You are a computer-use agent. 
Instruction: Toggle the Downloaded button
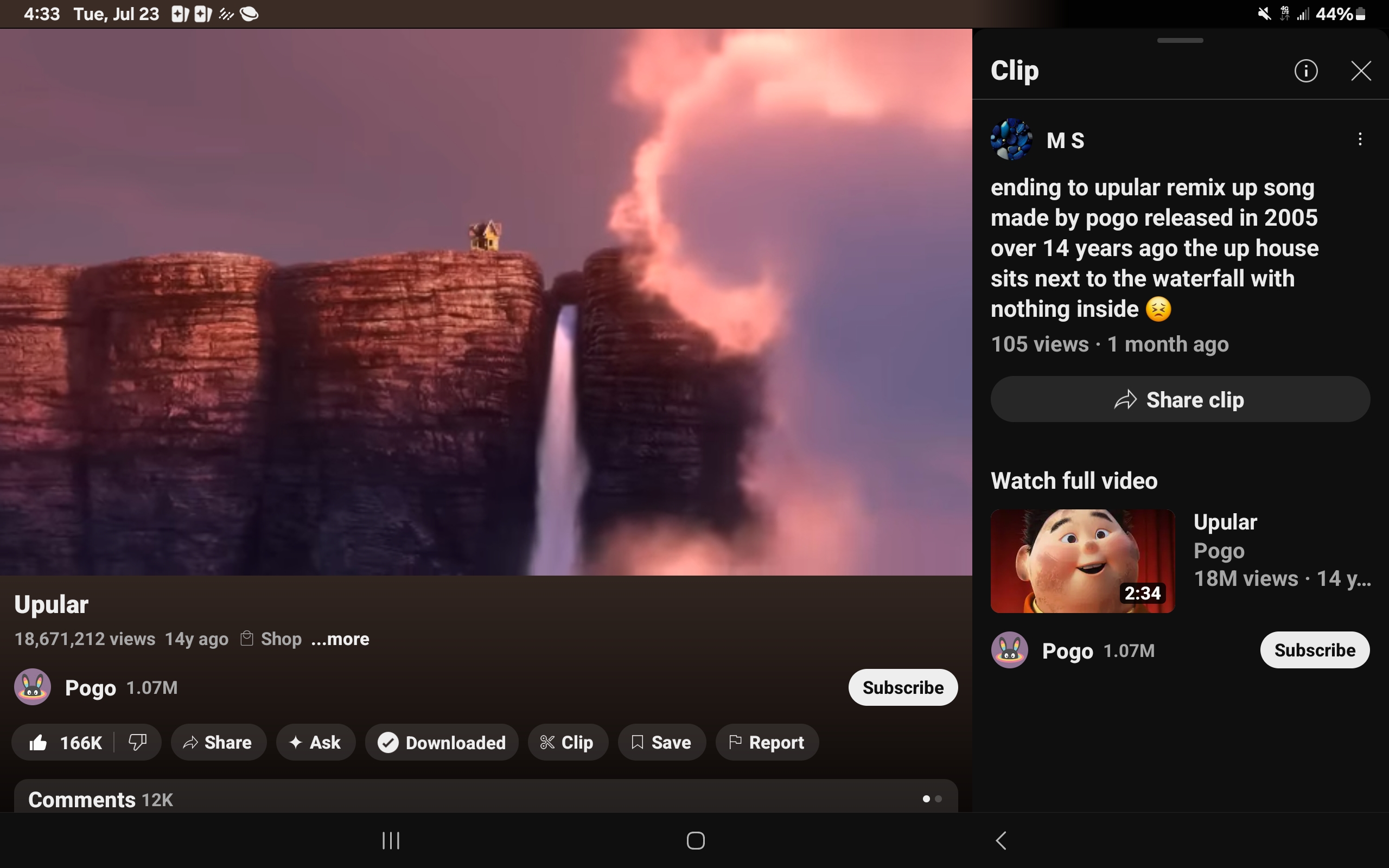[x=441, y=742]
